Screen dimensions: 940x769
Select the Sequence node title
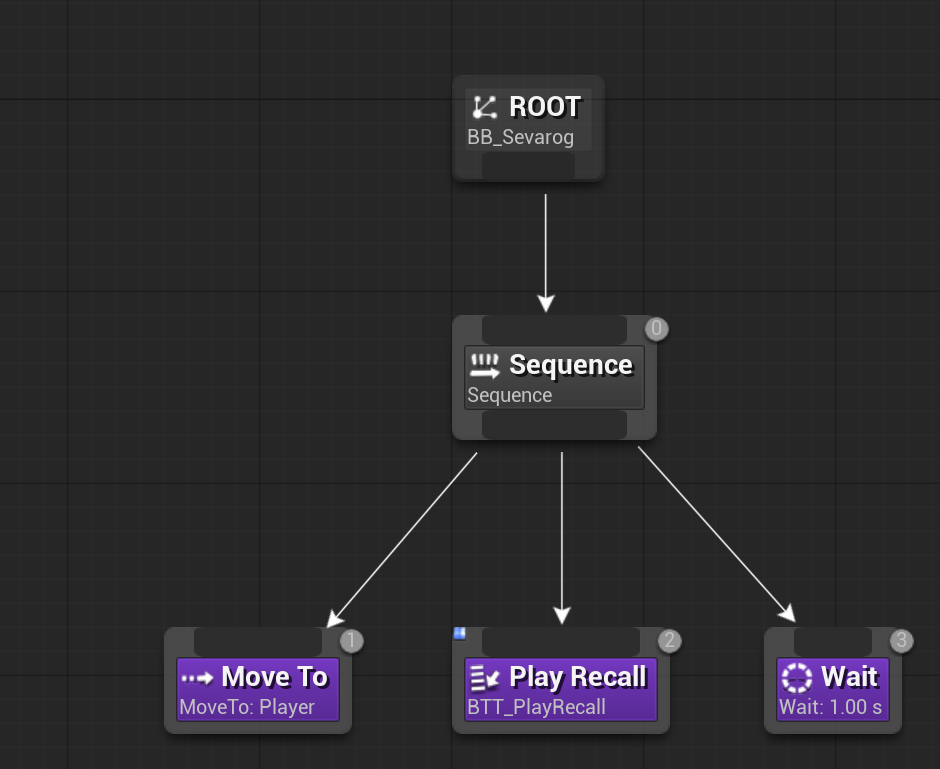(571, 365)
